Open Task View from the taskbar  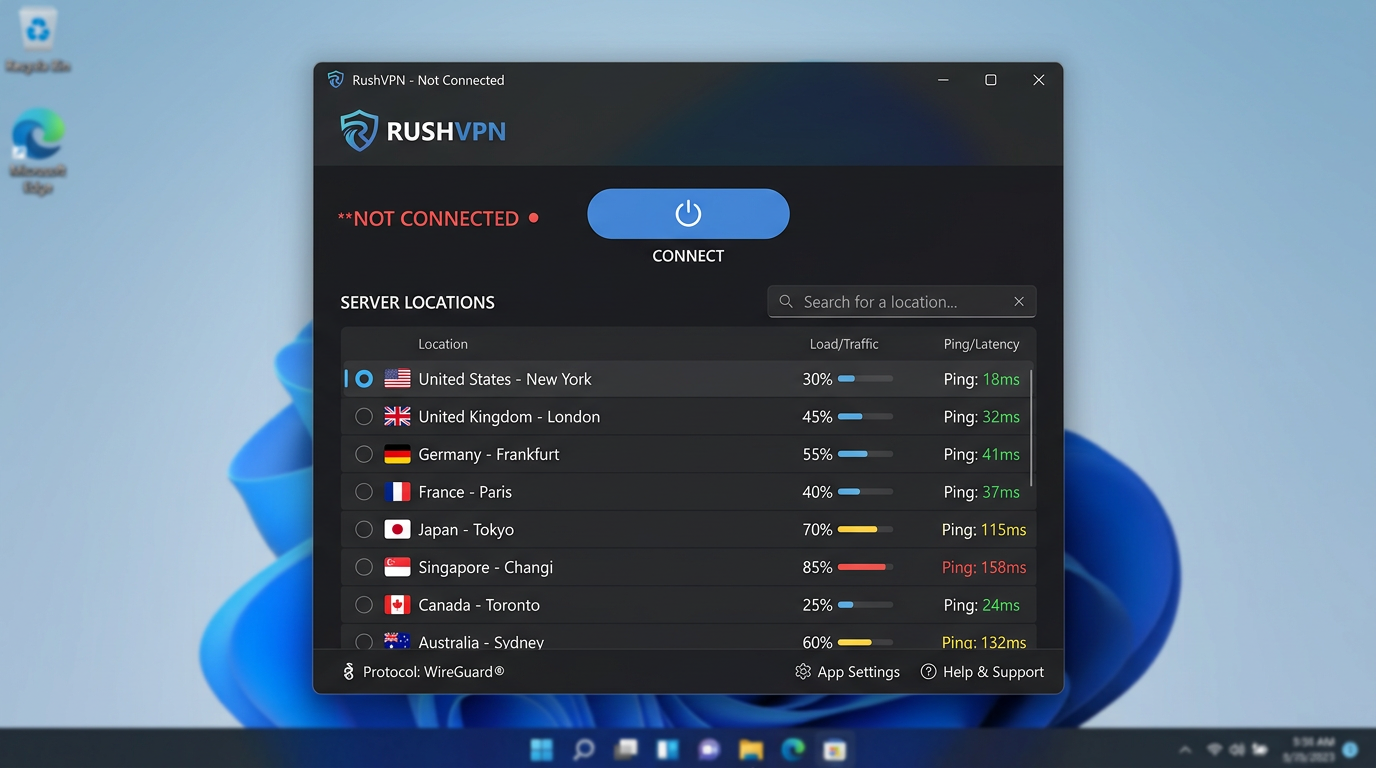[626, 749]
